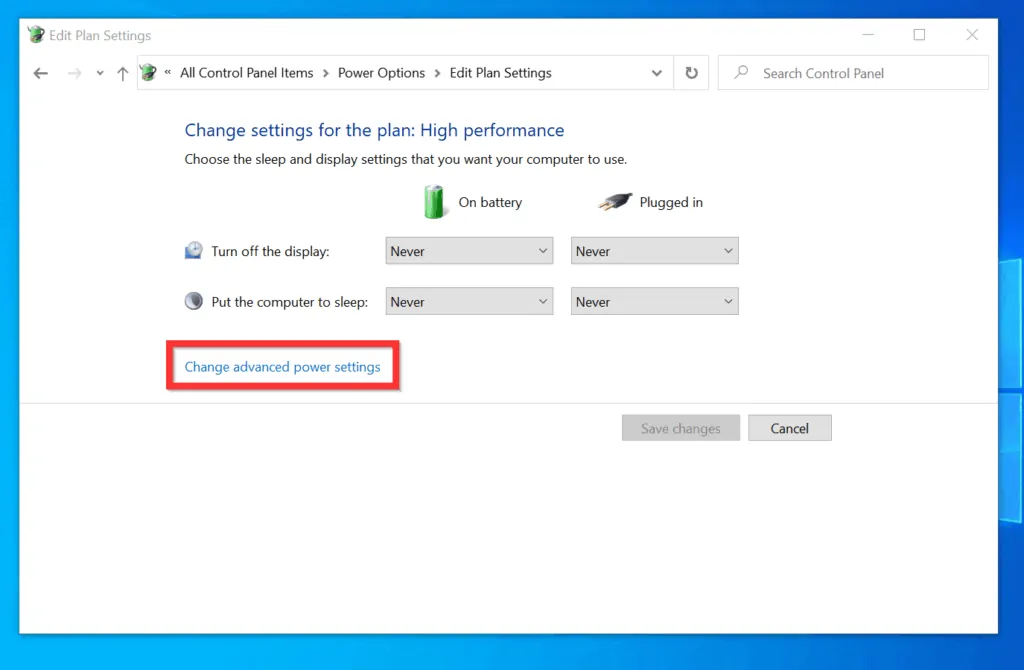This screenshot has width=1024, height=670.
Task: Click the display icon next to Turn off the display
Action: point(193,249)
